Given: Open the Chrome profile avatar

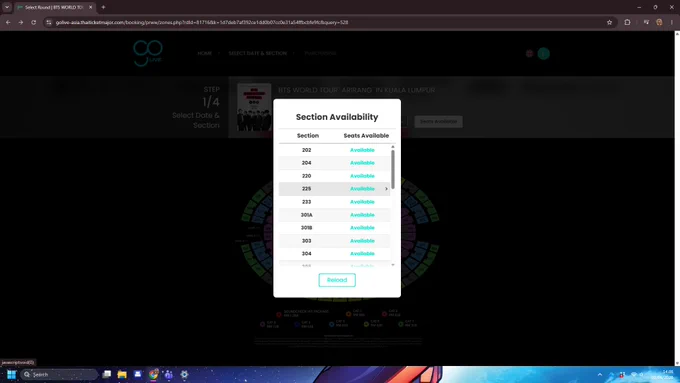Looking at the screenshot, I should 659,22.
